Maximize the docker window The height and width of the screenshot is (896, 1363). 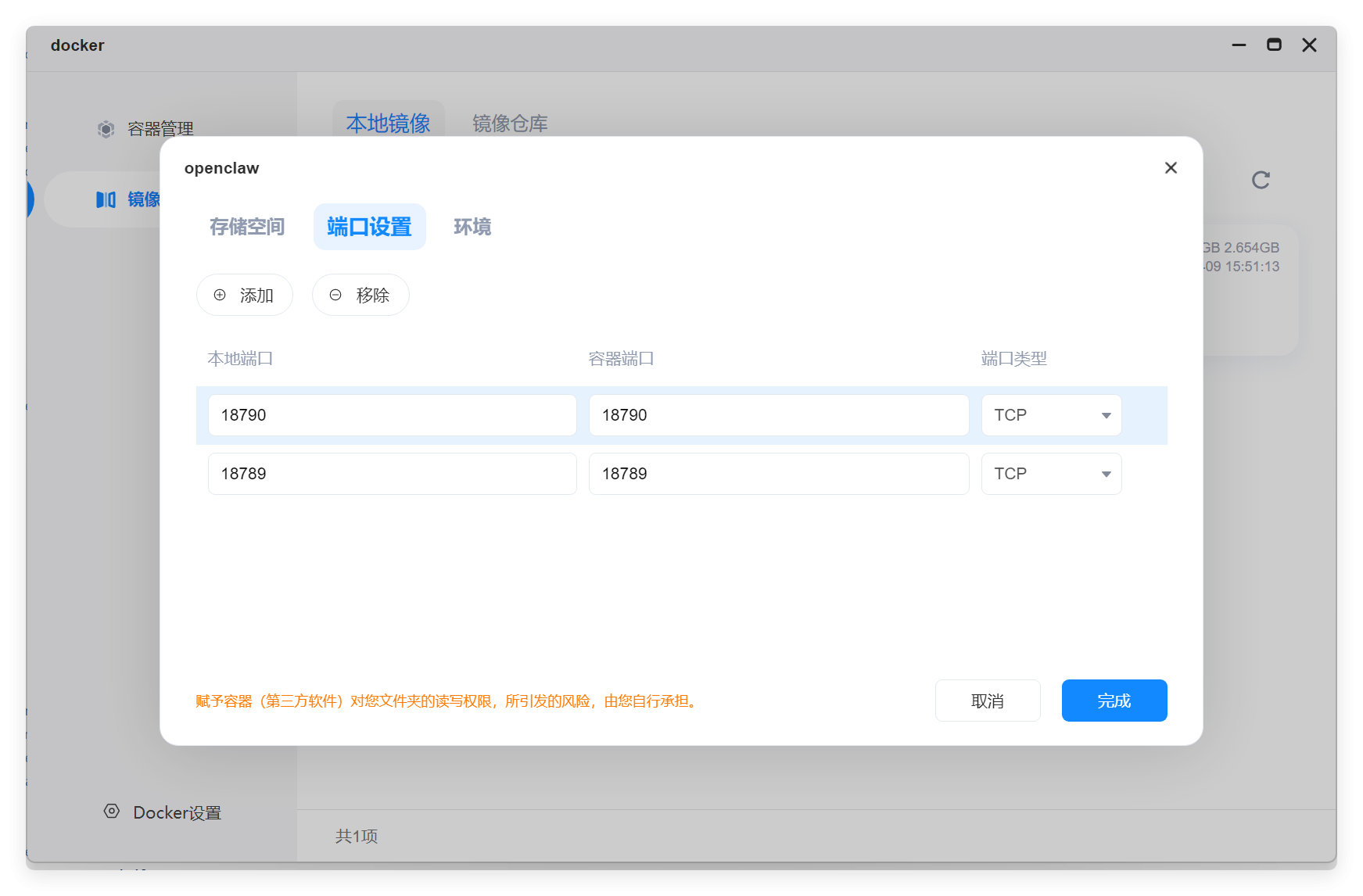1274,45
